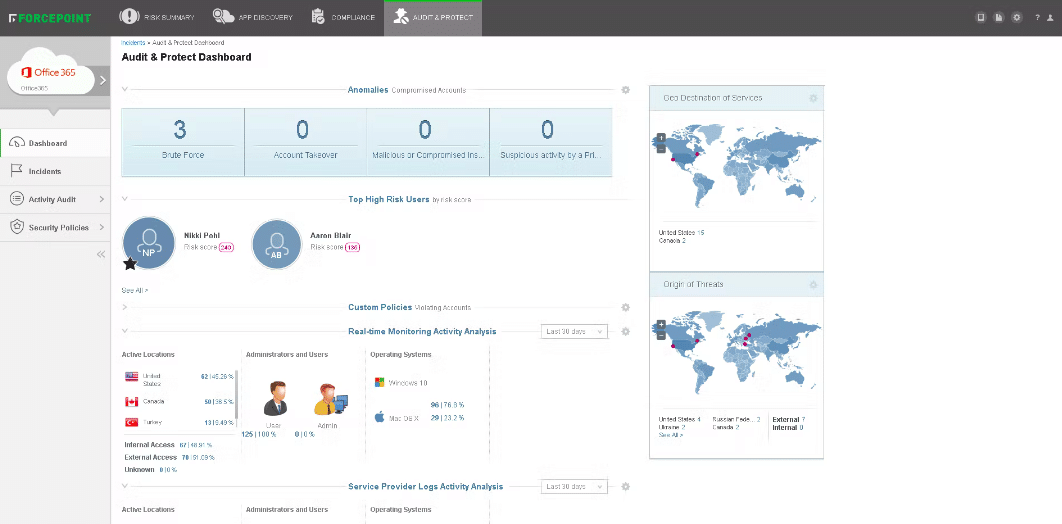Viewport: 1062px width, 524px height.
Task: Click Nikki Pohl's risk score 240
Action: (226, 248)
